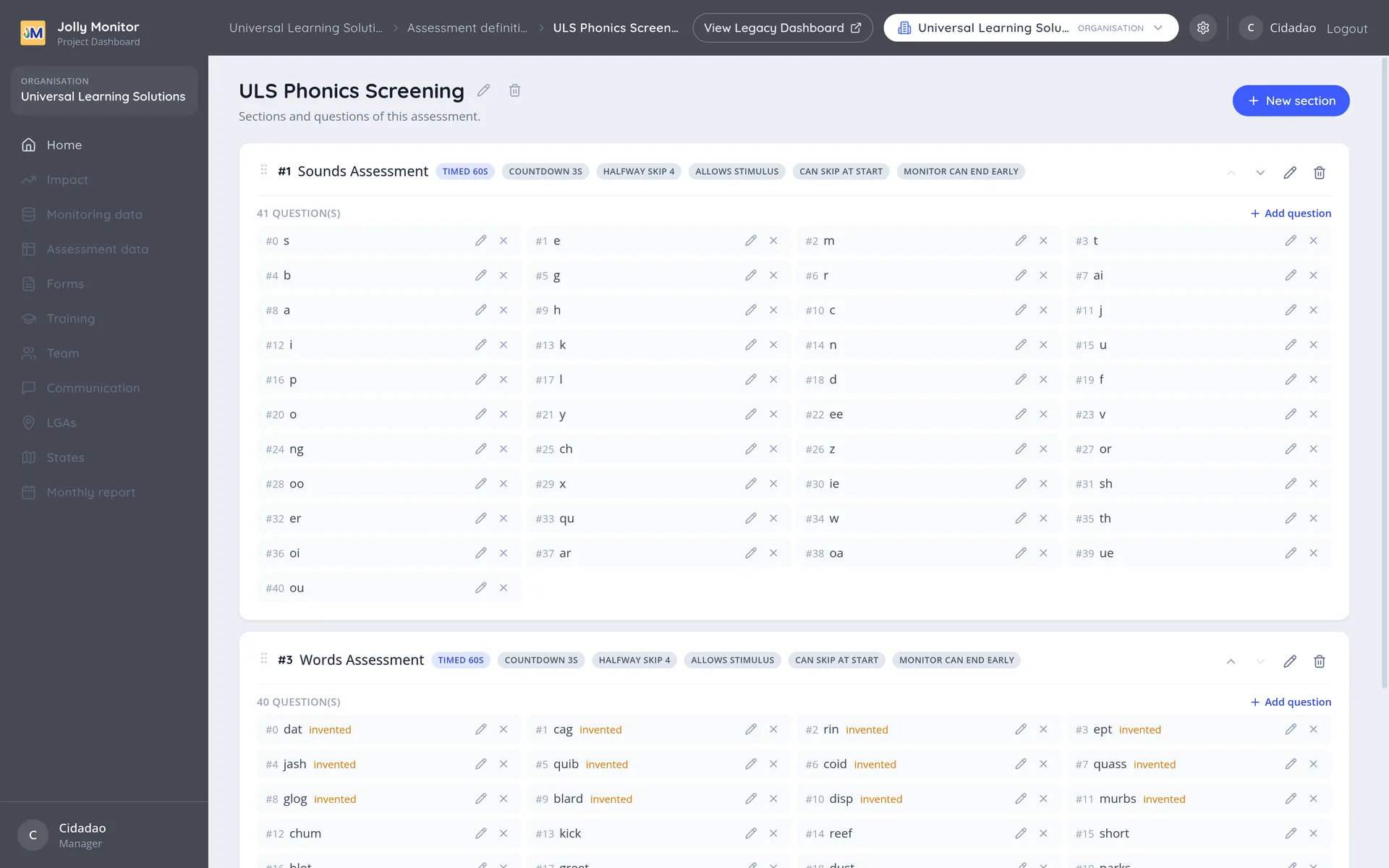
Task: Open Monthly report in sidebar
Action: point(104,492)
